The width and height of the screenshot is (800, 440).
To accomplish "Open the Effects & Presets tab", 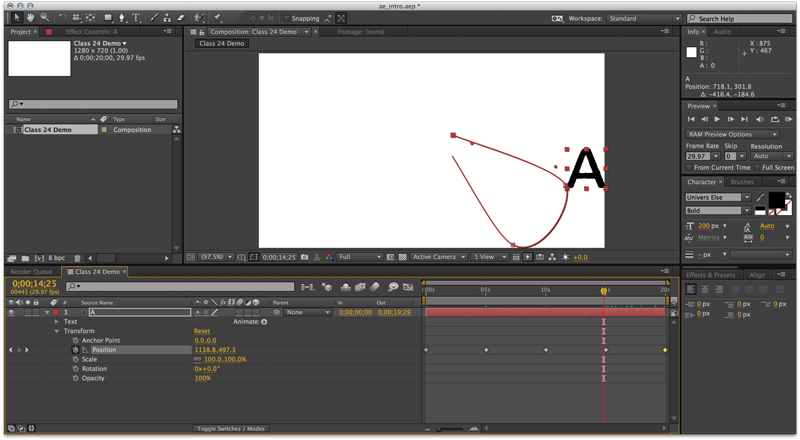I will [x=710, y=275].
